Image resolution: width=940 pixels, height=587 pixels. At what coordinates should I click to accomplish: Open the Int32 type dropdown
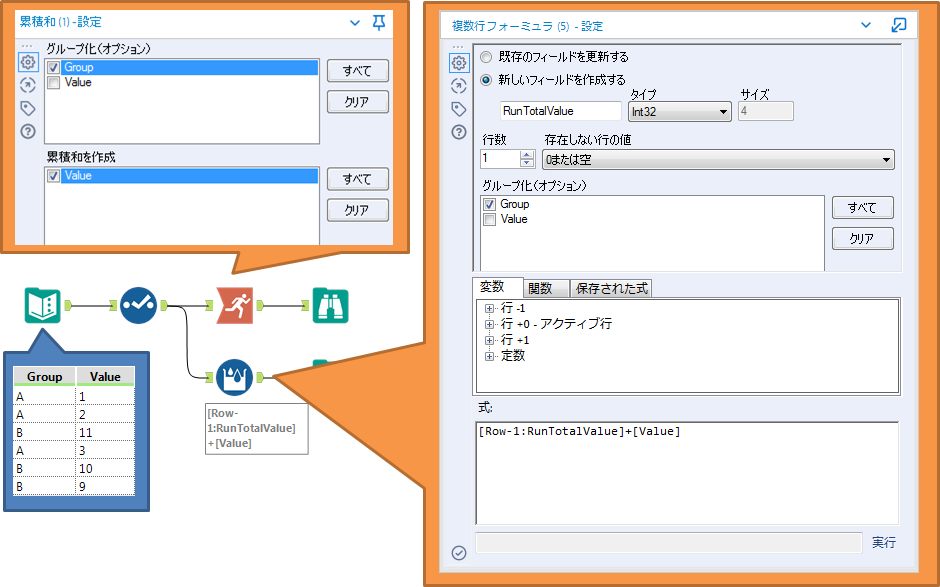click(x=680, y=112)
